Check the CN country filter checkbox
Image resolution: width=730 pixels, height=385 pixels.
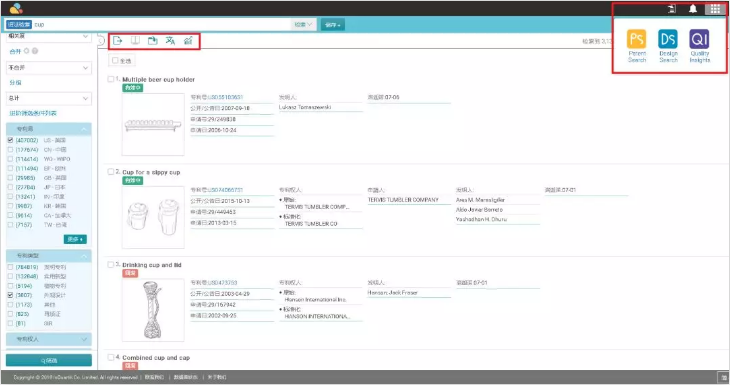(10, 149)
